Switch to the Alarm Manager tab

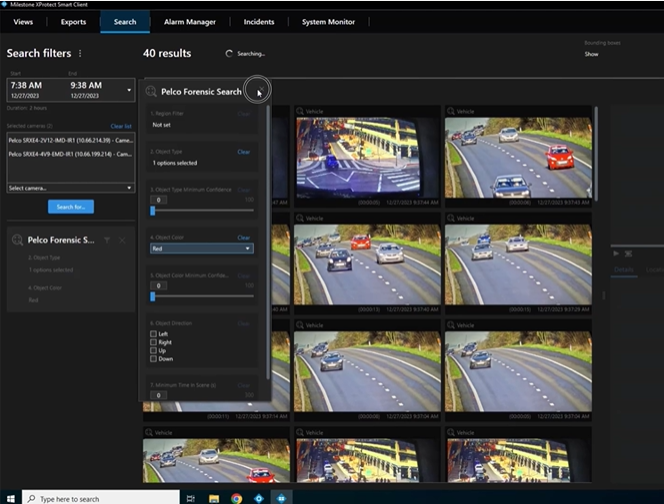[x=188, y=21]
